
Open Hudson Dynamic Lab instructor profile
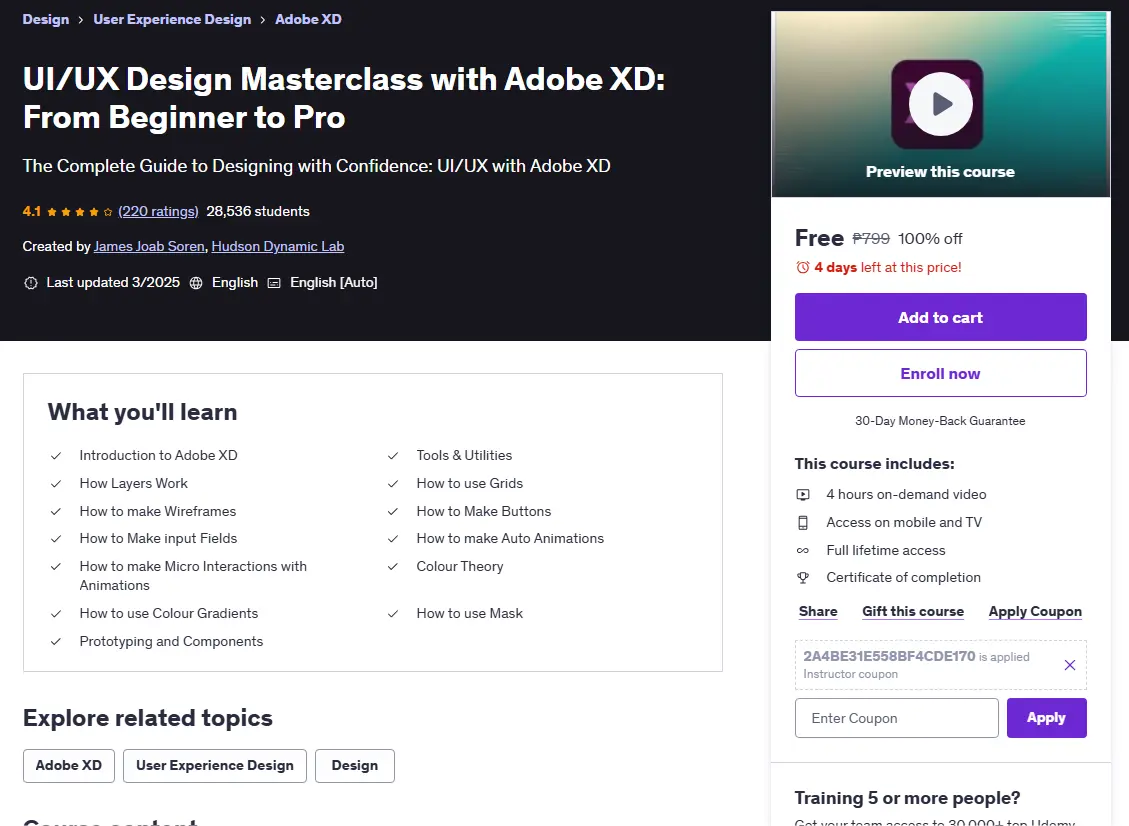[278, 246]
